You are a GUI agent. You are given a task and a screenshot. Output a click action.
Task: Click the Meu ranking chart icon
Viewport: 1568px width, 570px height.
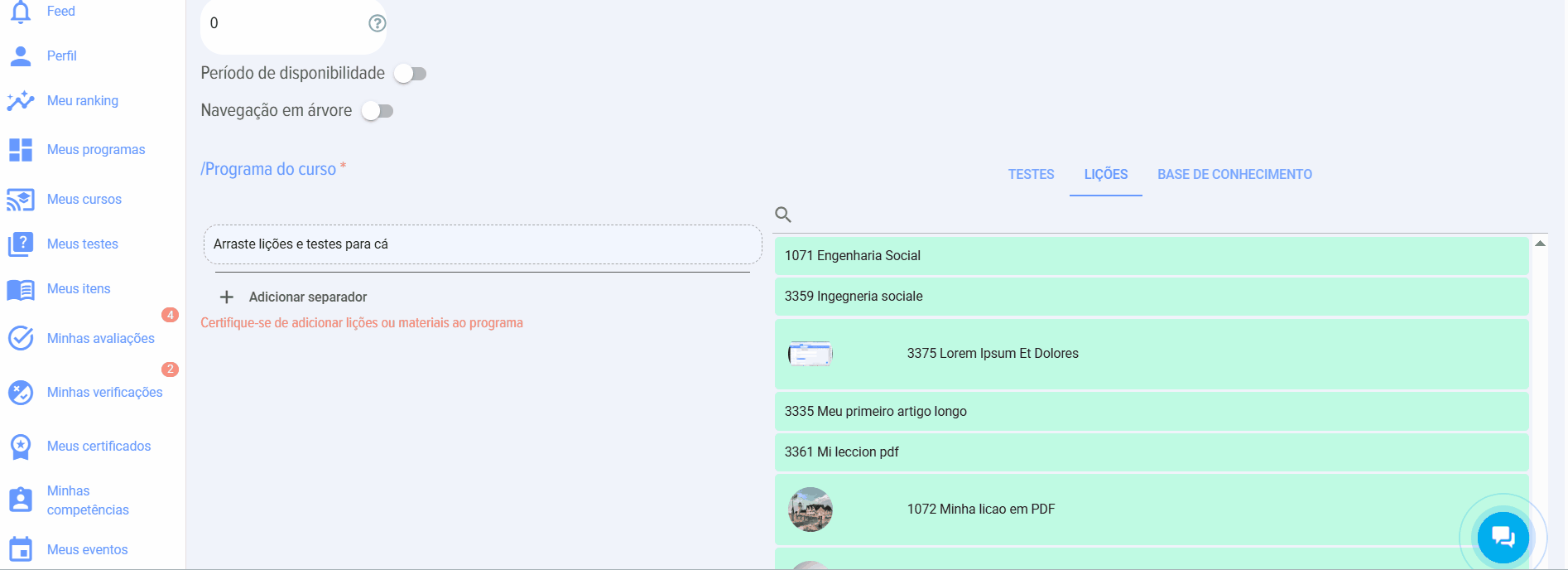point(21,100)
